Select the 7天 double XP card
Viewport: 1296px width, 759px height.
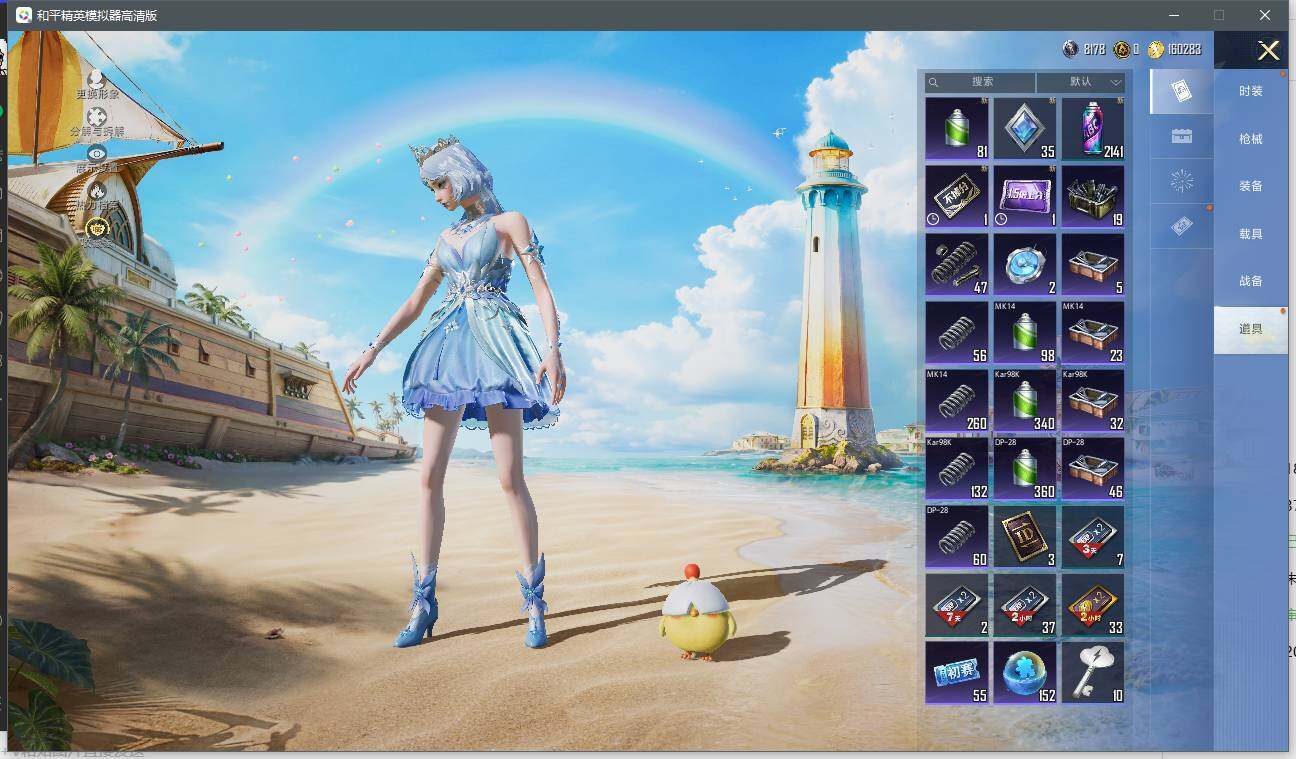tap(957, 605)
